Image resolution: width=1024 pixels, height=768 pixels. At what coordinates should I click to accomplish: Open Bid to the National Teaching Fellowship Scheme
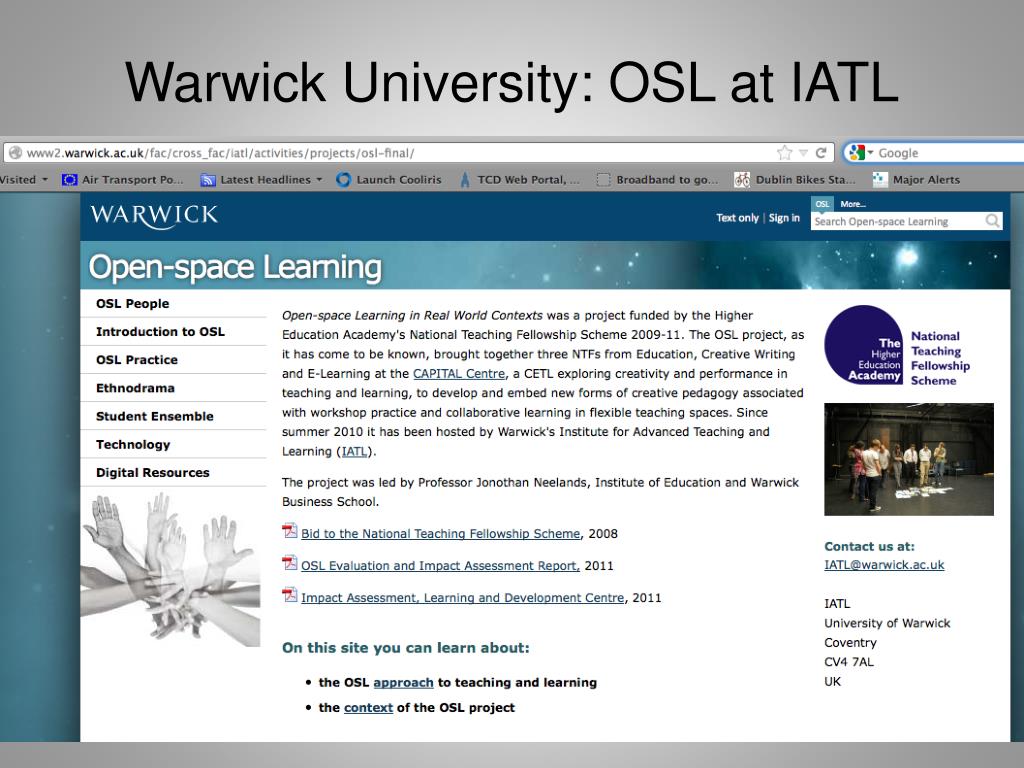point(440,534)
